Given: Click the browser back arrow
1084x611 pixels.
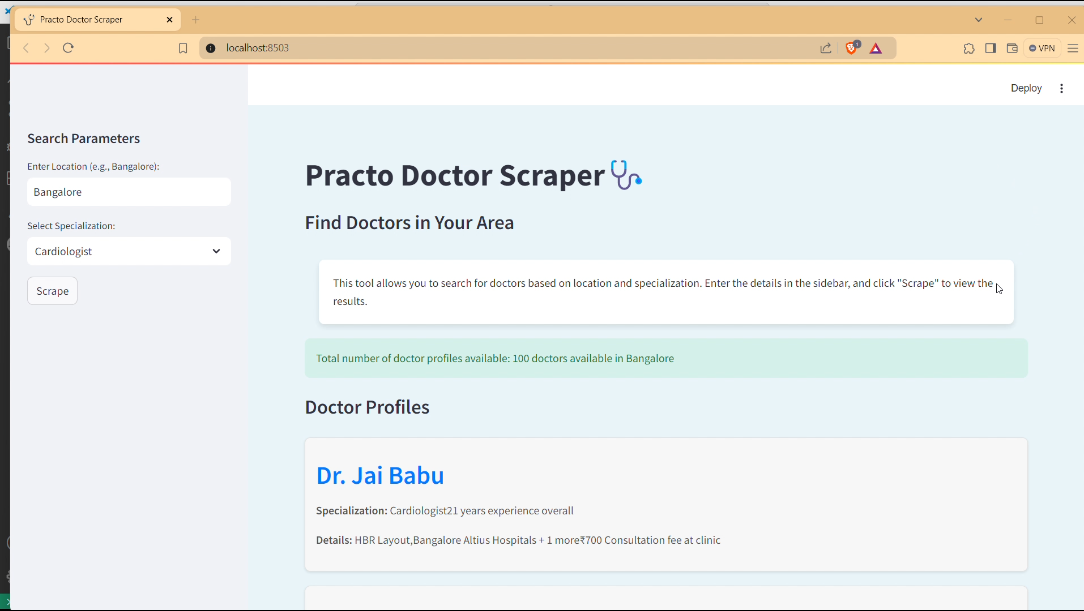Looking at the screenshot, I should coord(26,48).
